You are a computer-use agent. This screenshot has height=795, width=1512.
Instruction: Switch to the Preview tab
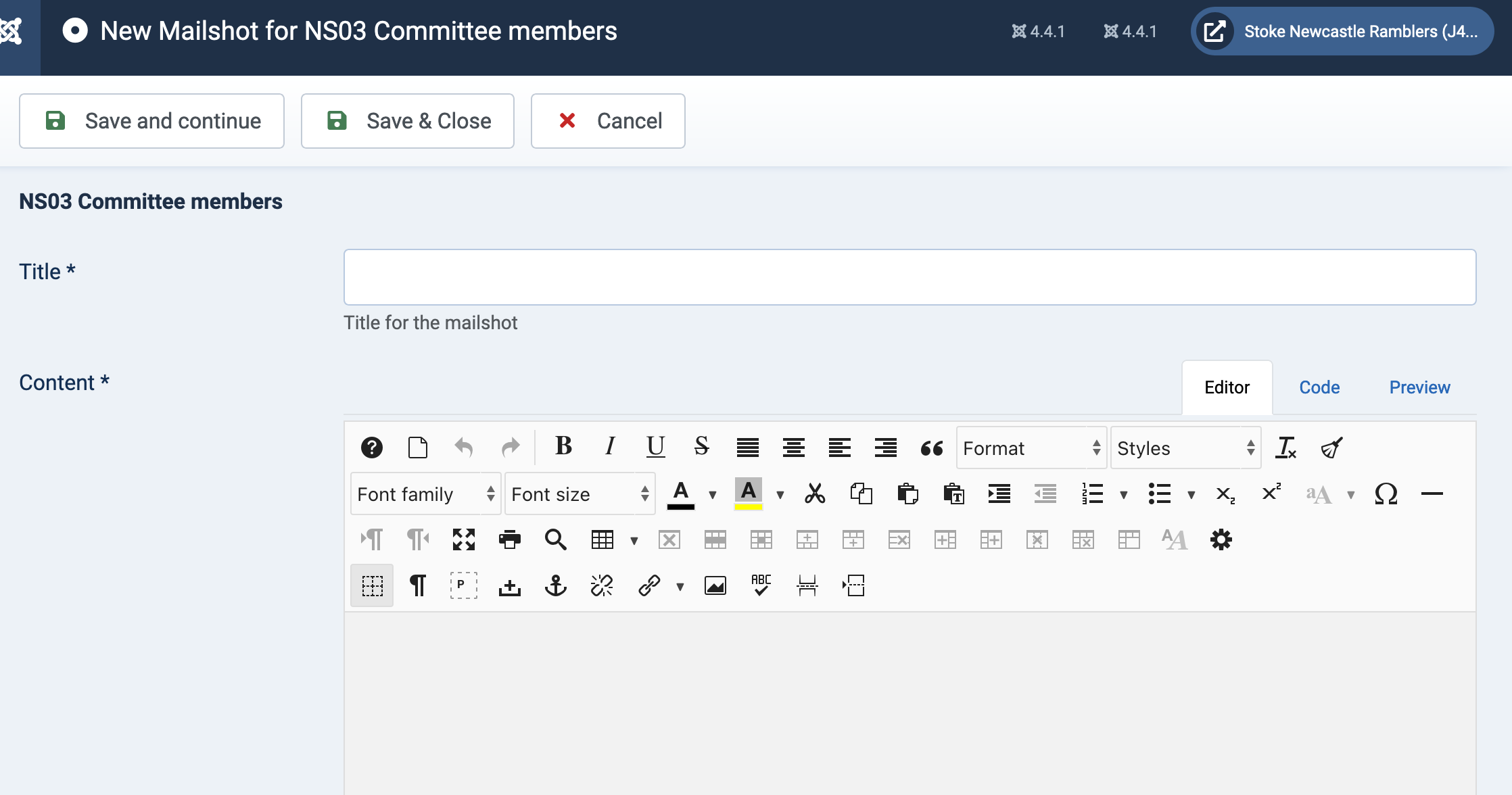coord(1419,387)
